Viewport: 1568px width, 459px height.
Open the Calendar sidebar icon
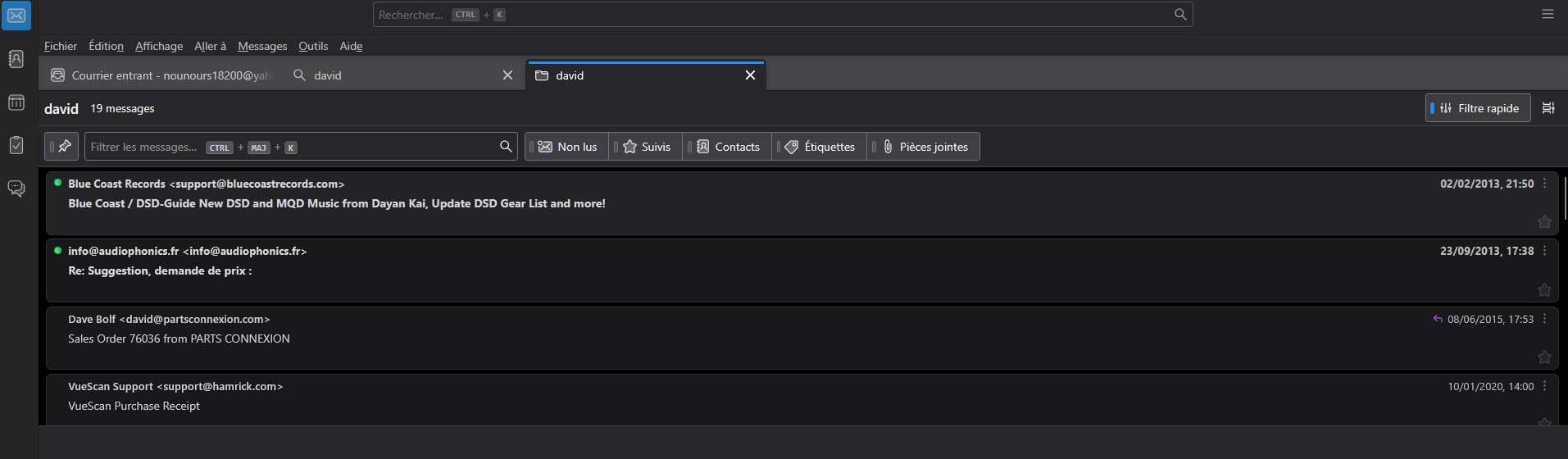coord(16,102)
